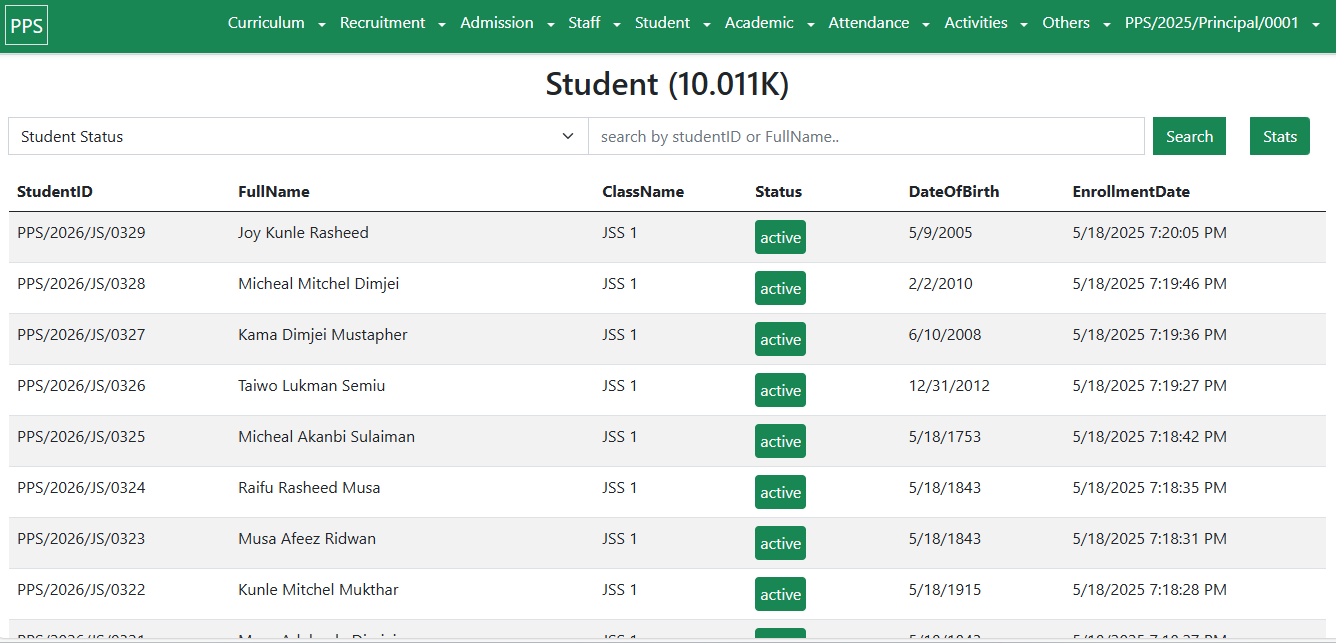Open the Student Status filter dropdown
The height and width of the screenshot is (643, 1336).
coord(298,137)
